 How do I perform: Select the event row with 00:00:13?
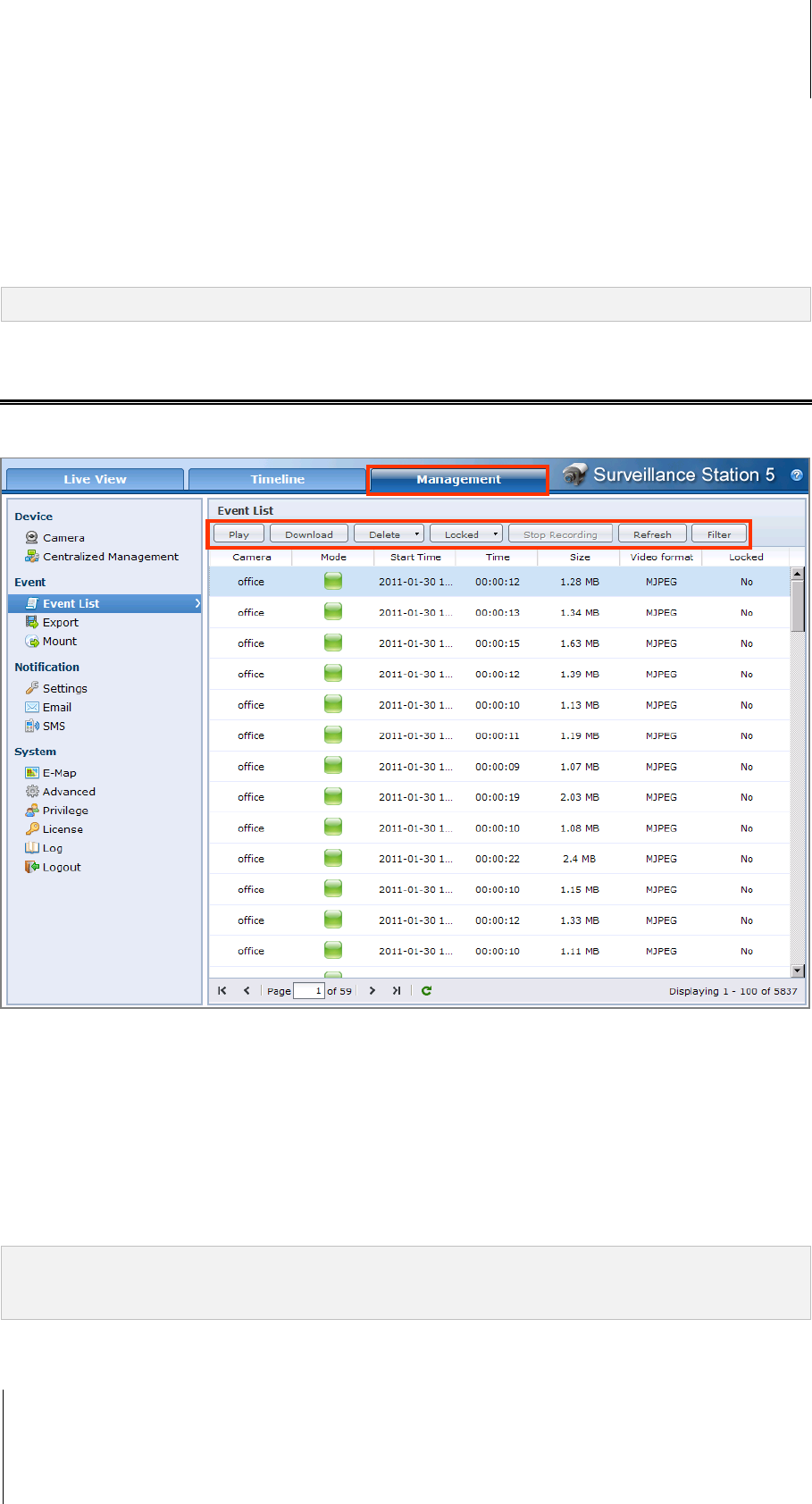tap(500, 612)
